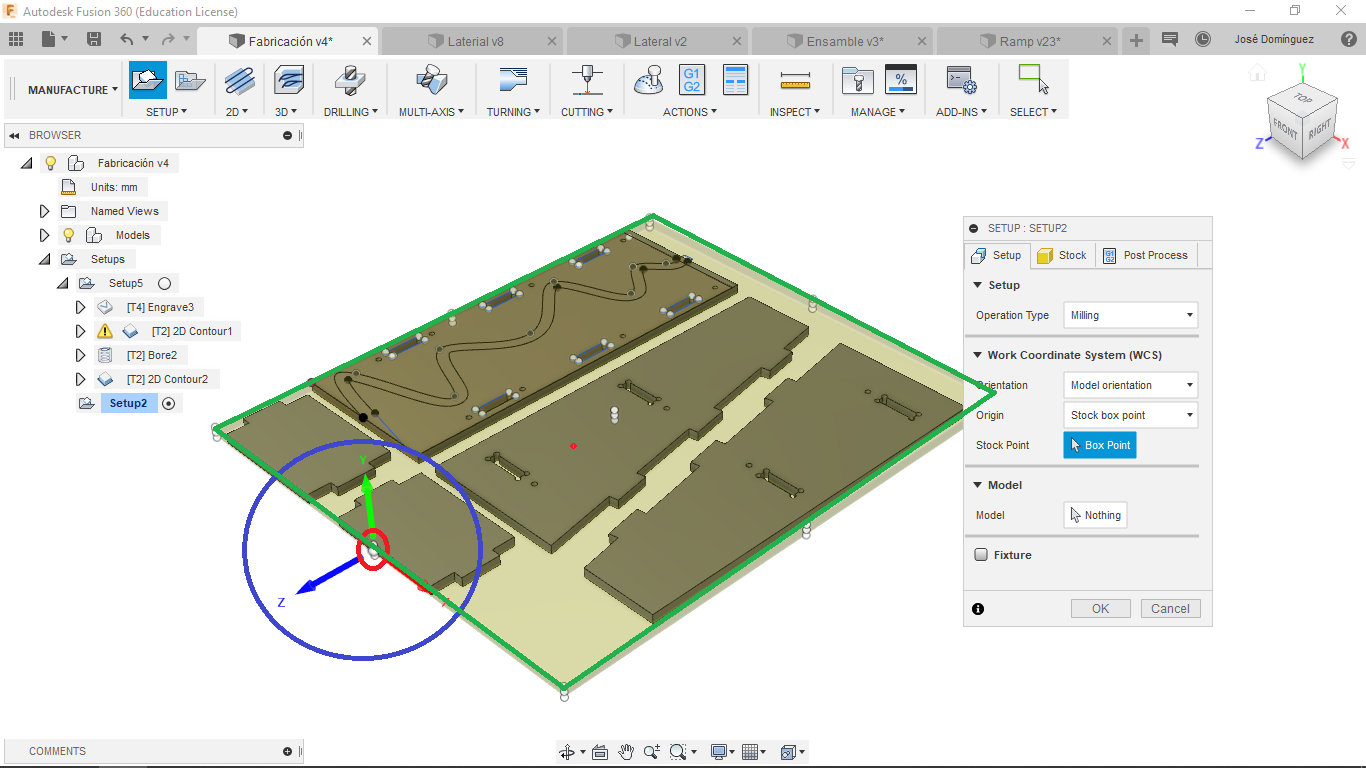Screen dimensions: 1366x768
Task: Click the New Setup icon in toolbar
Action: 148,80
